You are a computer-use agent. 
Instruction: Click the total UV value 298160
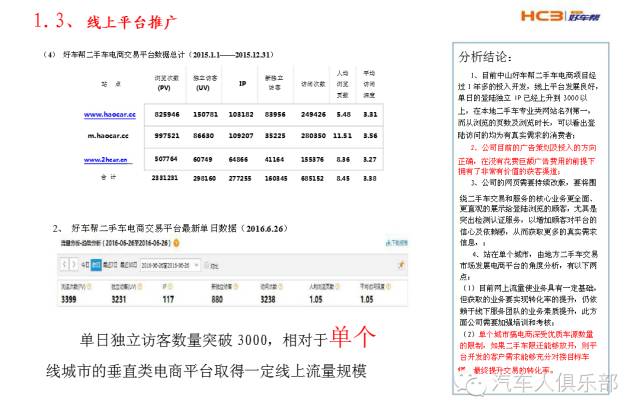pyautogui.click(x=204, y=178)
